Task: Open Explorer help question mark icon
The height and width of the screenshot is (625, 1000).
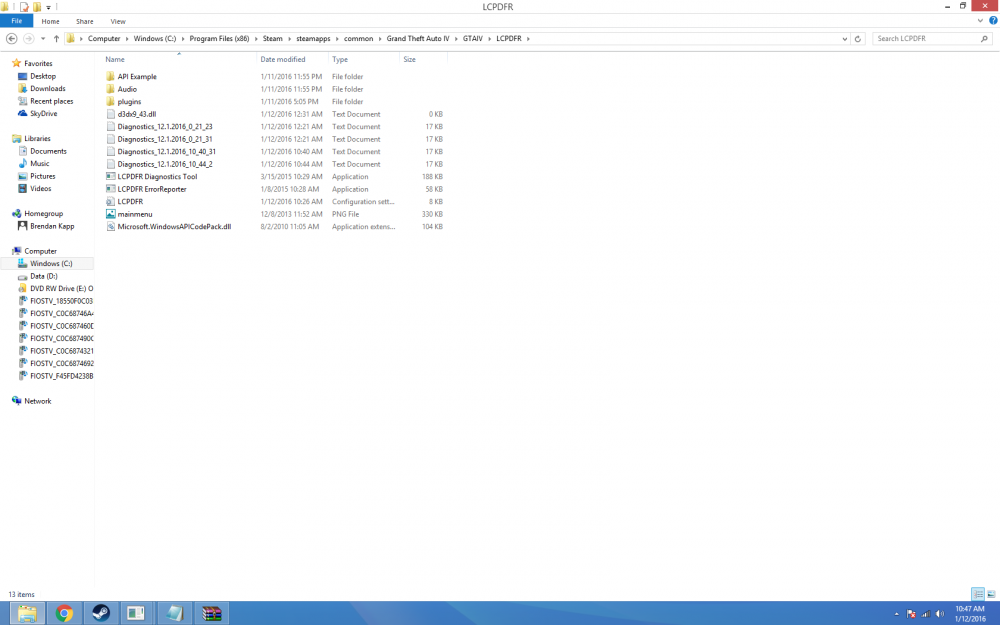Action: click(x=993, y=20)
